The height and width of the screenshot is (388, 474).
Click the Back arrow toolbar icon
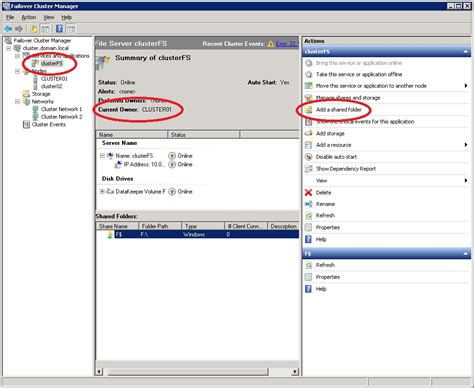pos(8,29)
